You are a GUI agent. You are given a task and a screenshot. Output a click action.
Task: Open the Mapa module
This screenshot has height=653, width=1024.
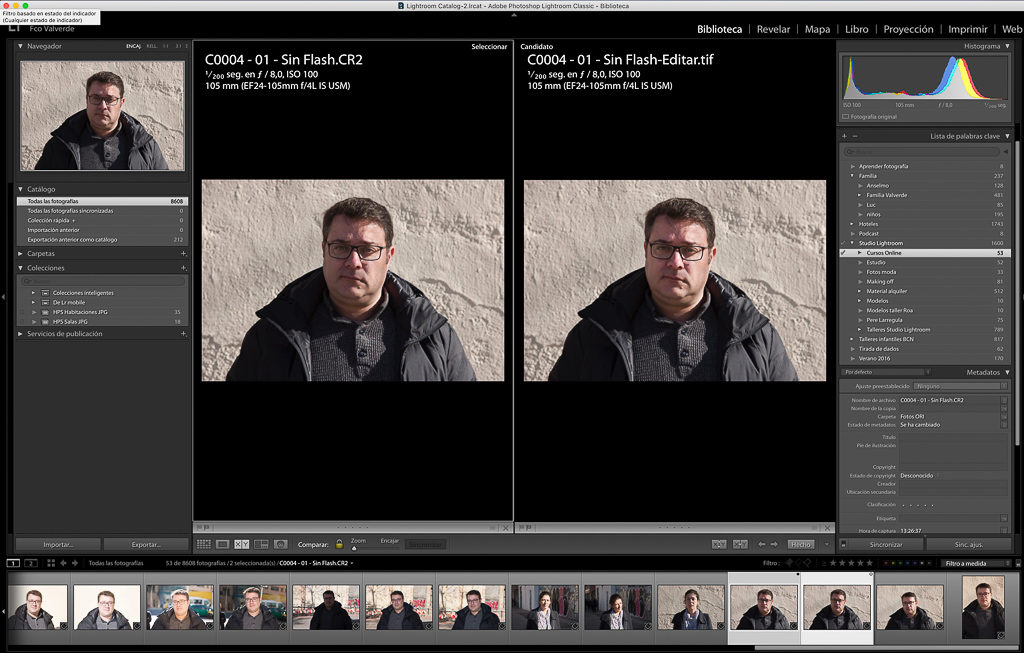pos(817,29)
